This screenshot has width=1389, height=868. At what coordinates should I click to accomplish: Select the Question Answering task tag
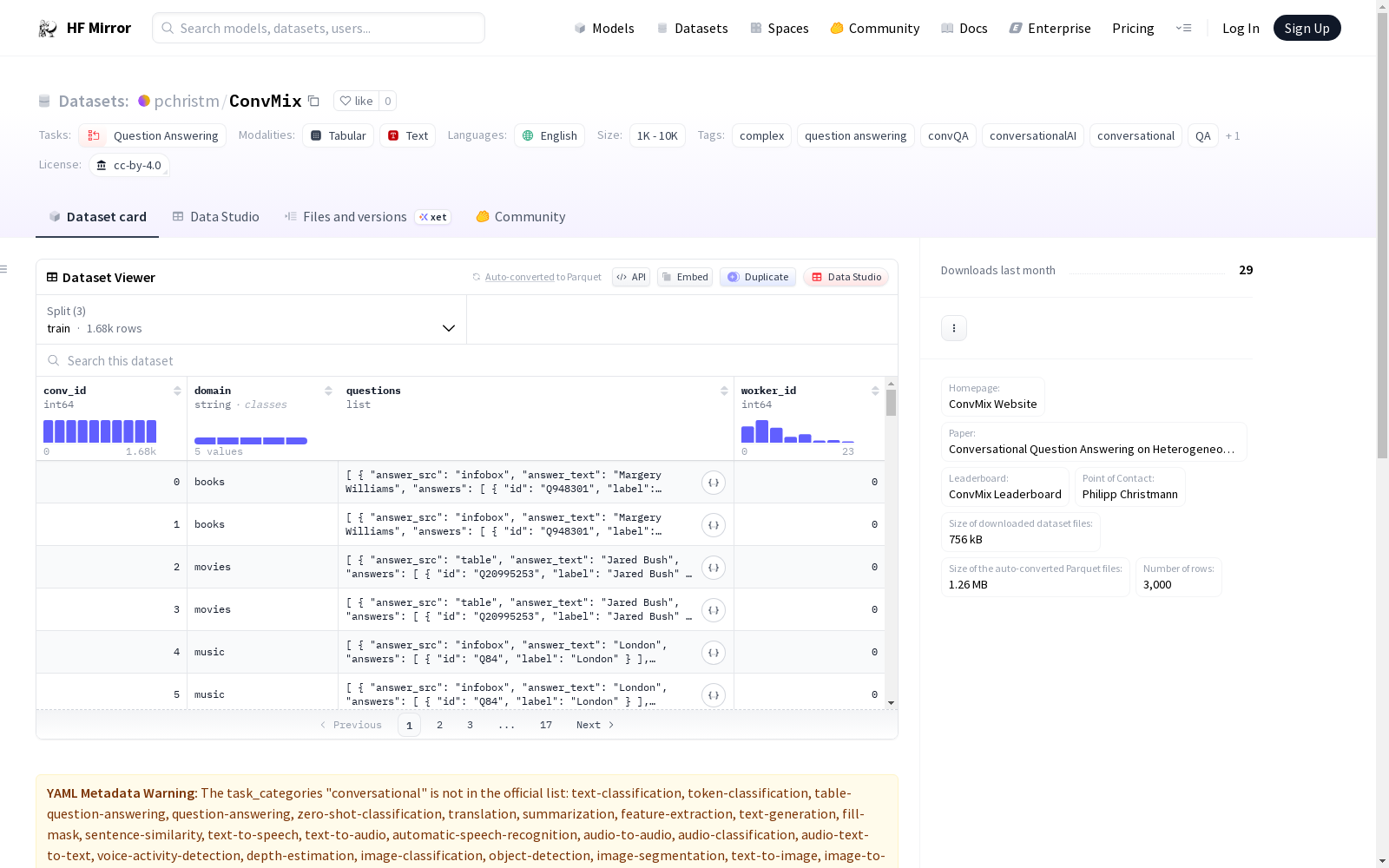153,135
